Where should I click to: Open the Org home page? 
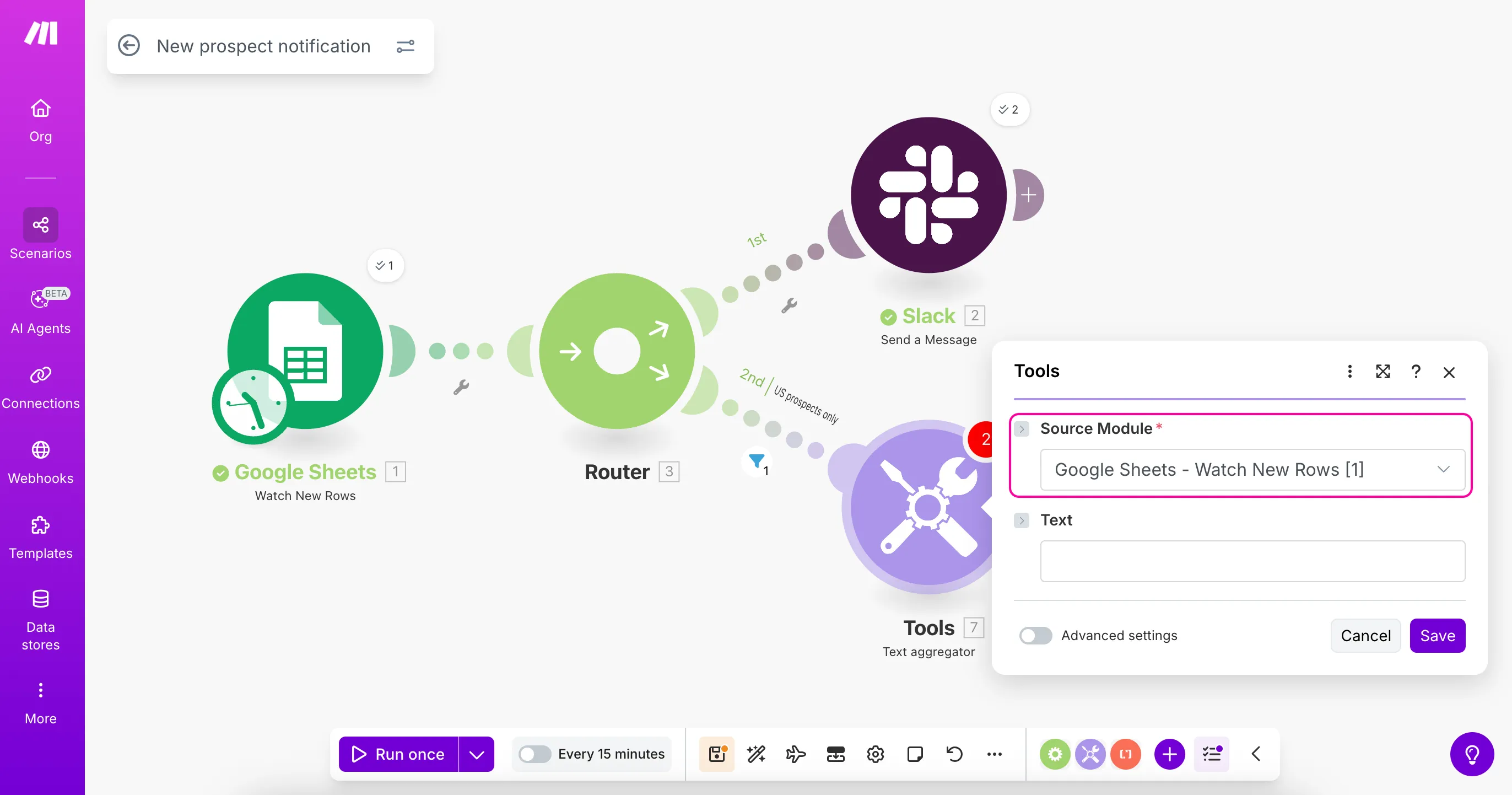click(x=41, y=121)
